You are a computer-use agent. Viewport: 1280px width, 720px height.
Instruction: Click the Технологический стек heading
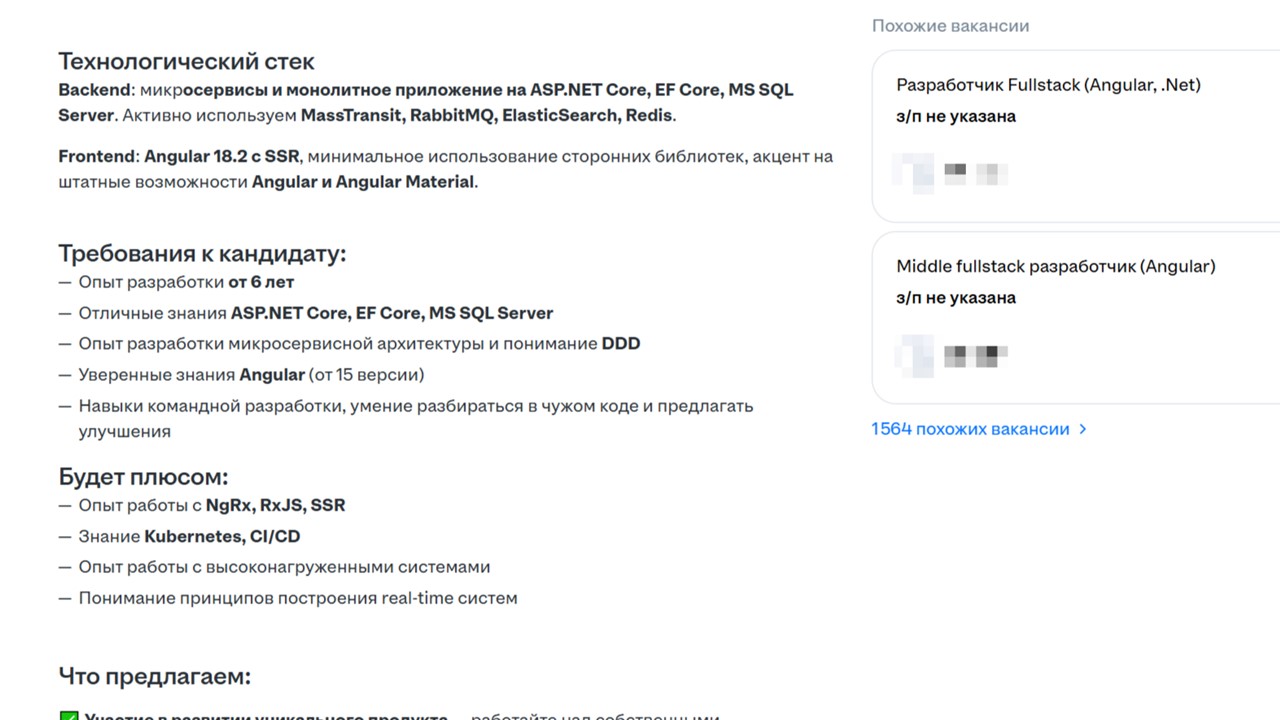click(x=186, y=61)
